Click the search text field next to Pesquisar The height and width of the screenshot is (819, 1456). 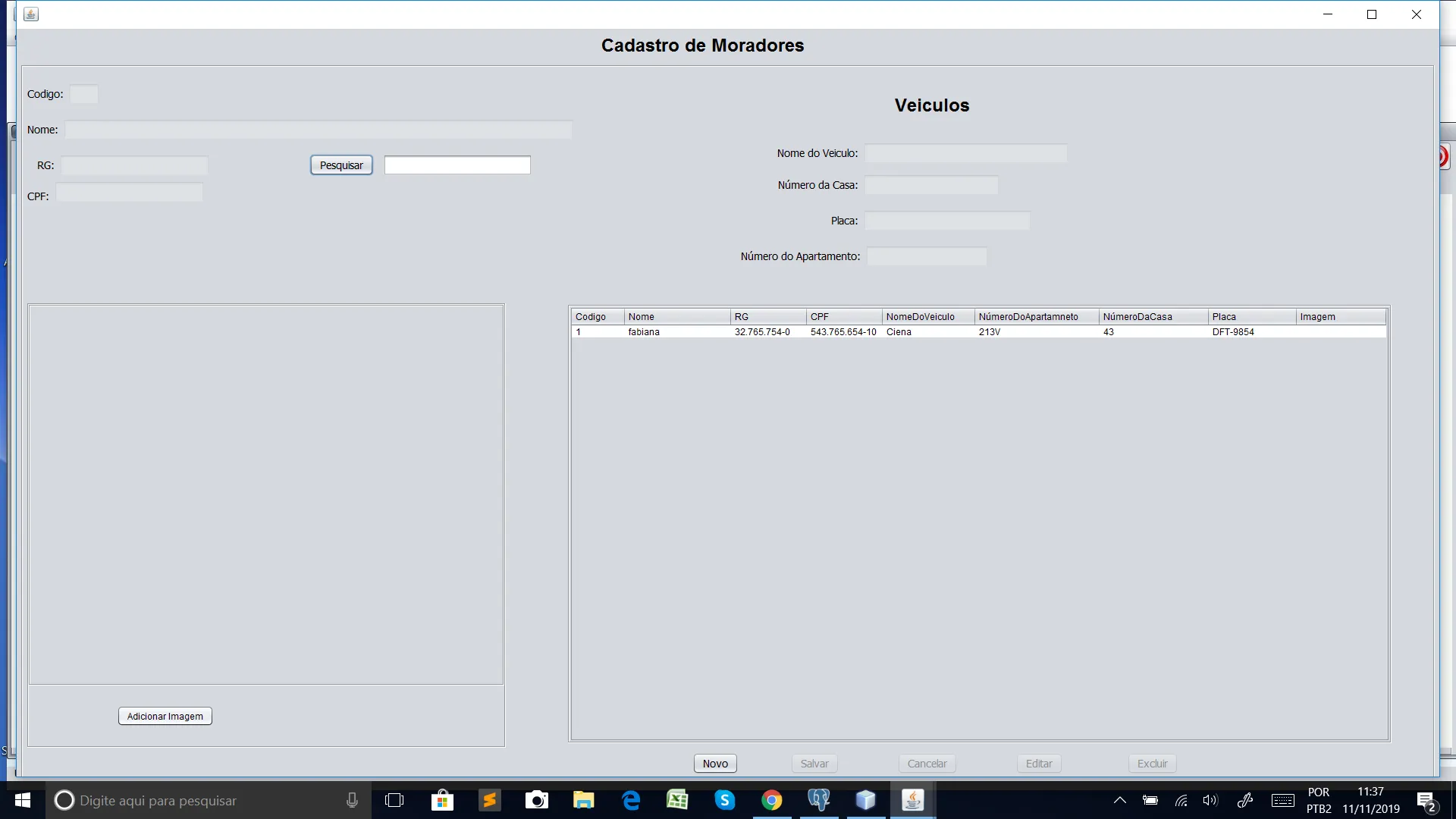coord(457,165)
